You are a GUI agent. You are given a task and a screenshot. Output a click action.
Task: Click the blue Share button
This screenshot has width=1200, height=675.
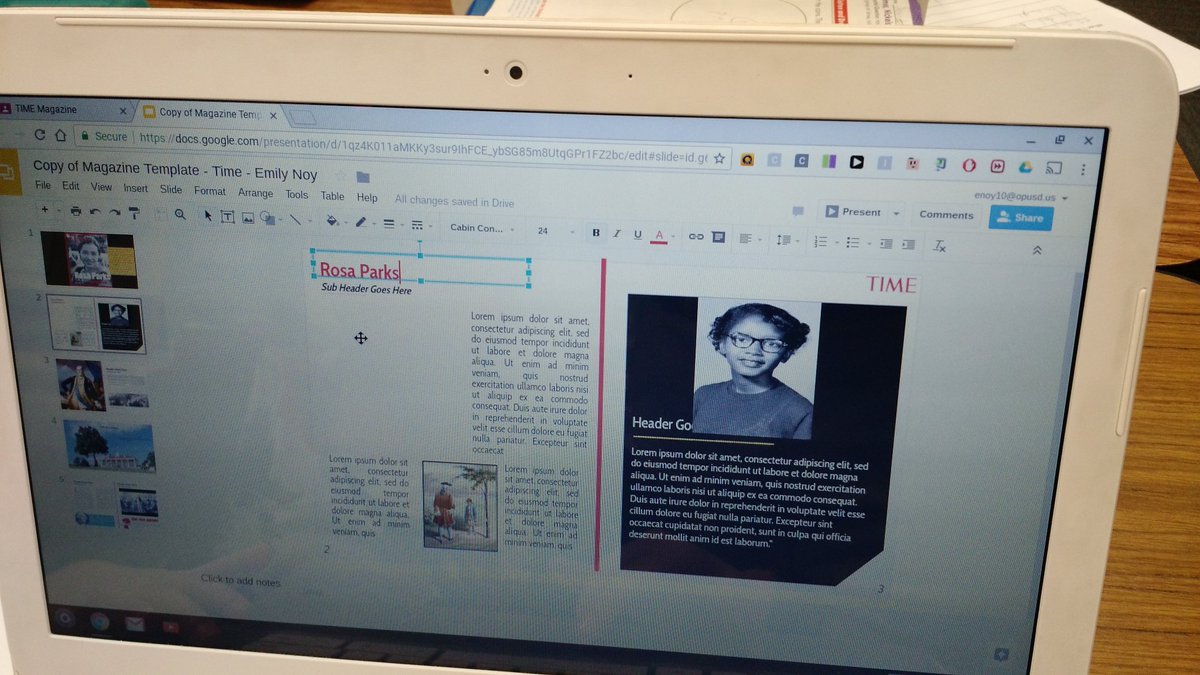coord(1020,217)
